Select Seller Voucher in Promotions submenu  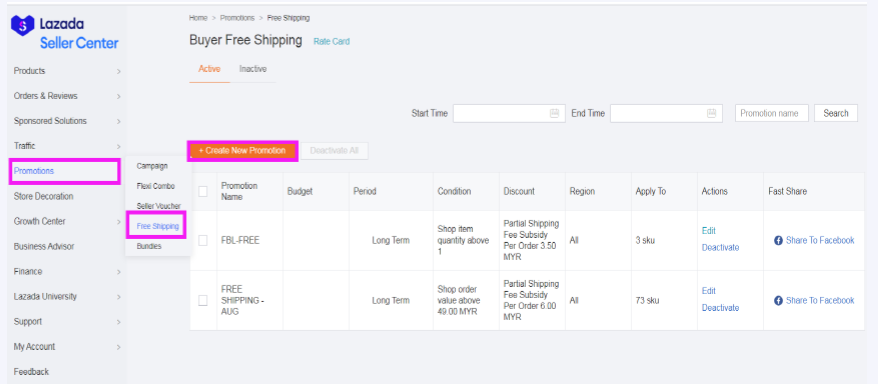(158, 206)
